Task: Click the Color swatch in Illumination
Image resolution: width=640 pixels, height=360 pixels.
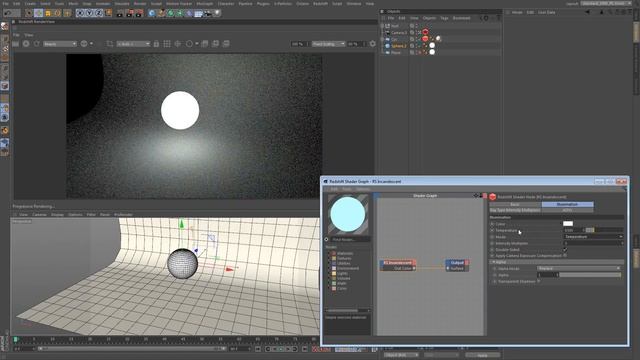Action: [x=568, y=224]
